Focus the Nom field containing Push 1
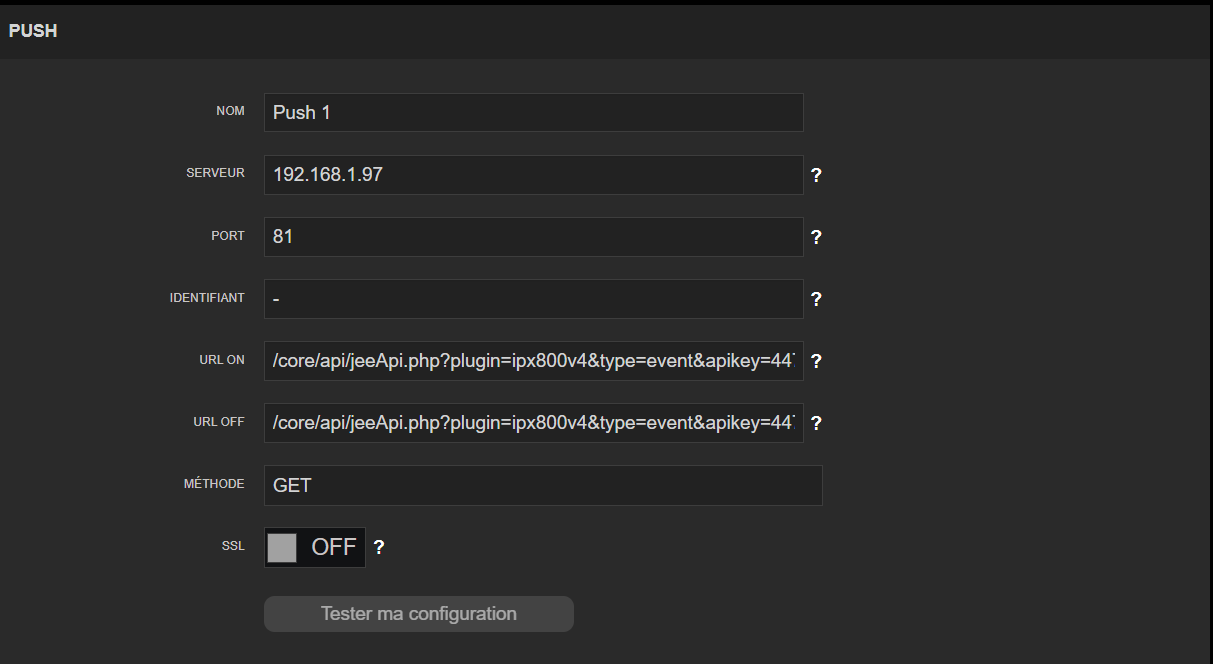The image size is (1213, 664). coord(533,113)
